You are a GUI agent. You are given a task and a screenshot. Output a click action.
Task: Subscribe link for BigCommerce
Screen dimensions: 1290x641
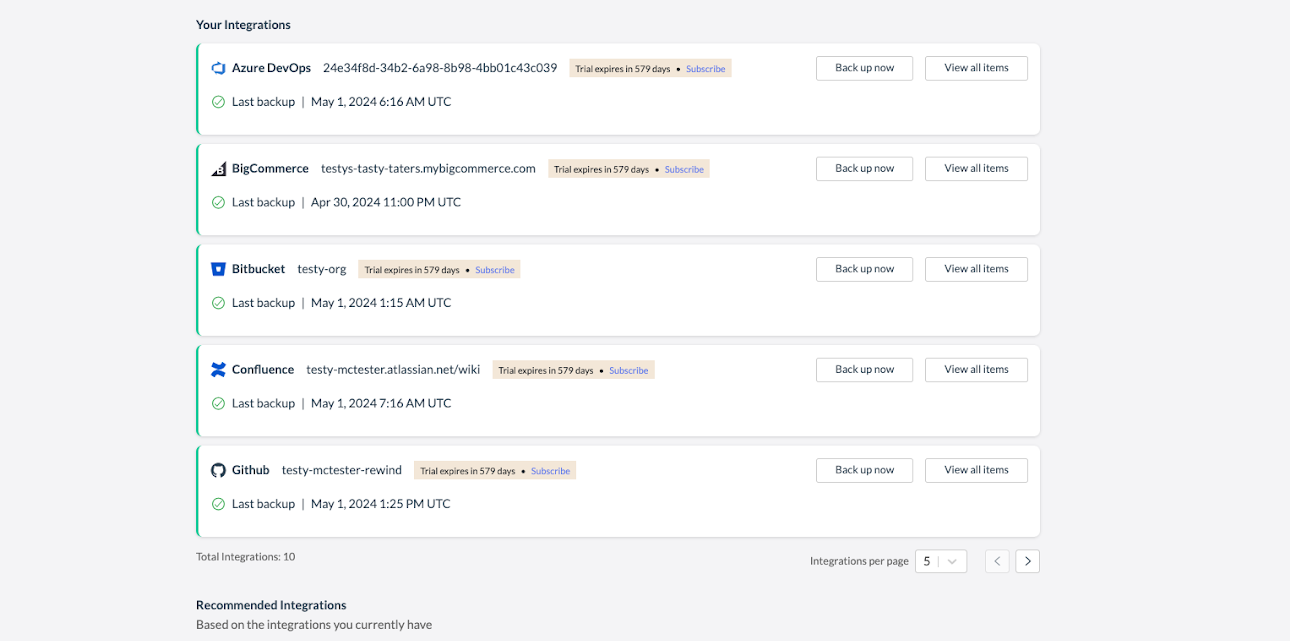tap(684, 169)
